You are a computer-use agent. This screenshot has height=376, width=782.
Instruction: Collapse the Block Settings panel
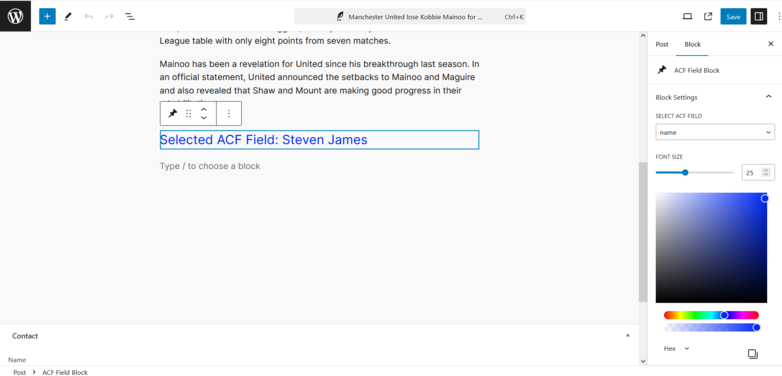(x=769, y=97)
